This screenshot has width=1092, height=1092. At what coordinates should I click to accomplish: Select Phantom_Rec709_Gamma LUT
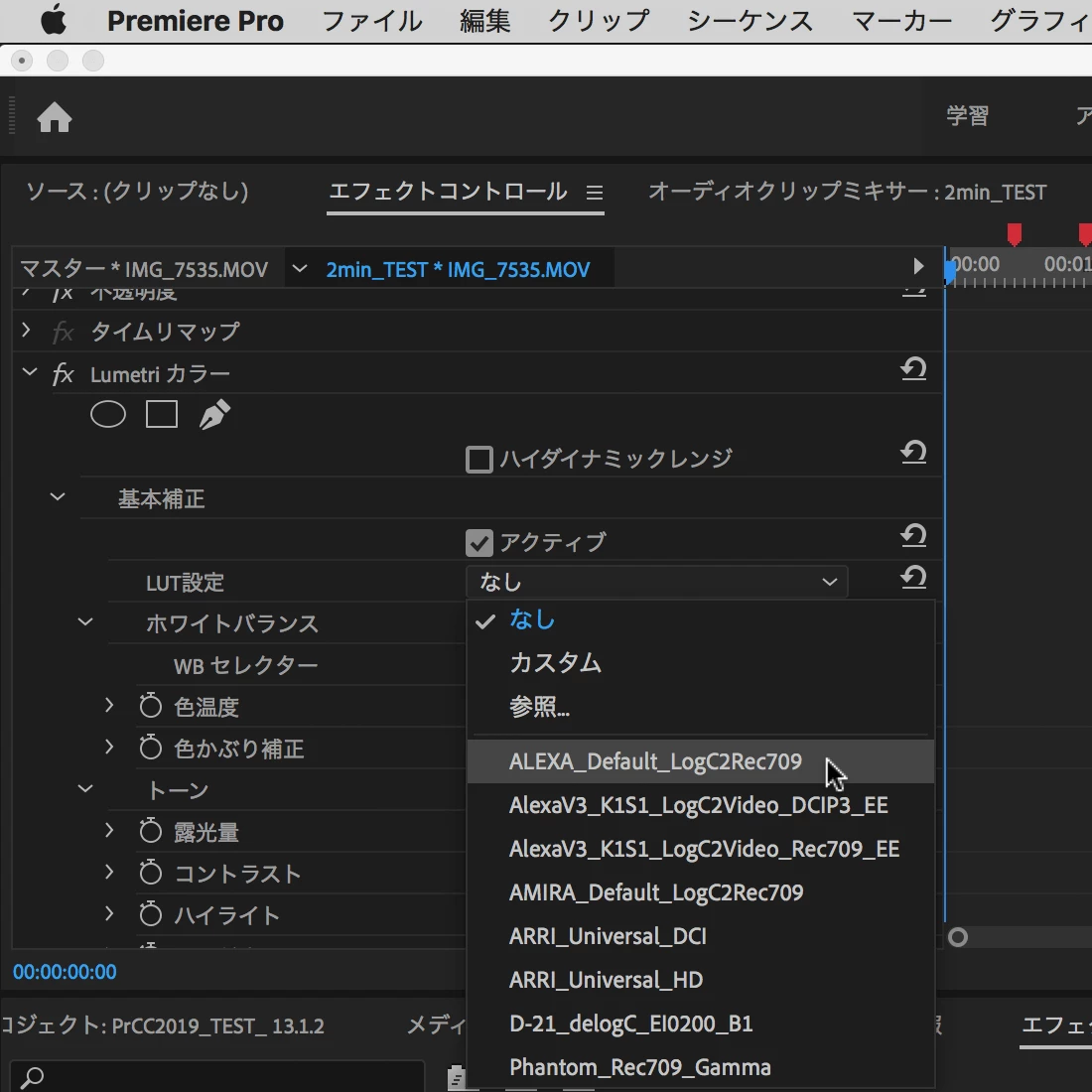pos(701,1067)
